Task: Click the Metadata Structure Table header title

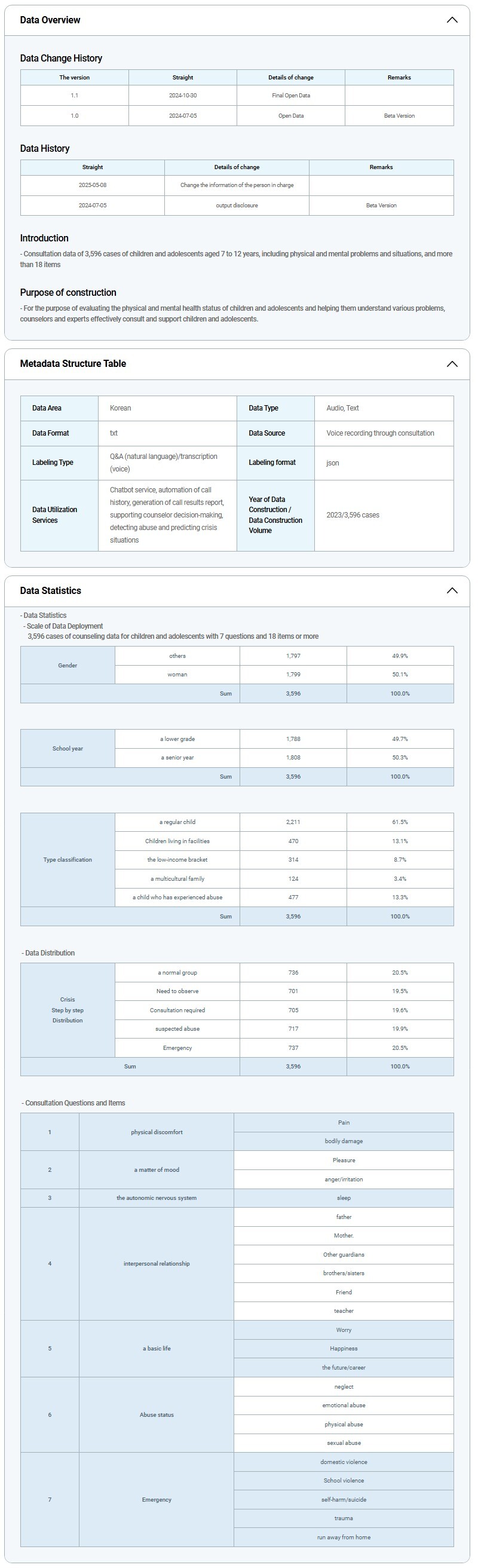Action: [73, 364]
